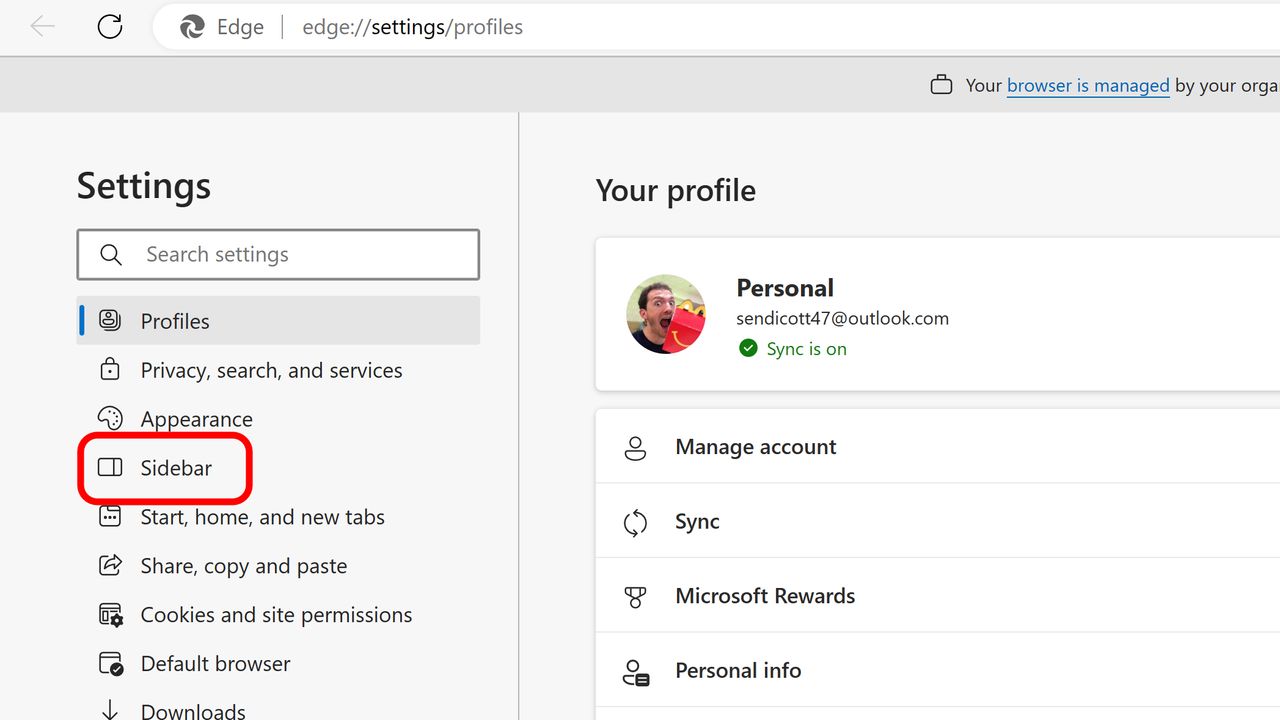This screenshot has height=720, width=1280.
Task: Click the Manage account person icon
Action: (x=635, y=447)
